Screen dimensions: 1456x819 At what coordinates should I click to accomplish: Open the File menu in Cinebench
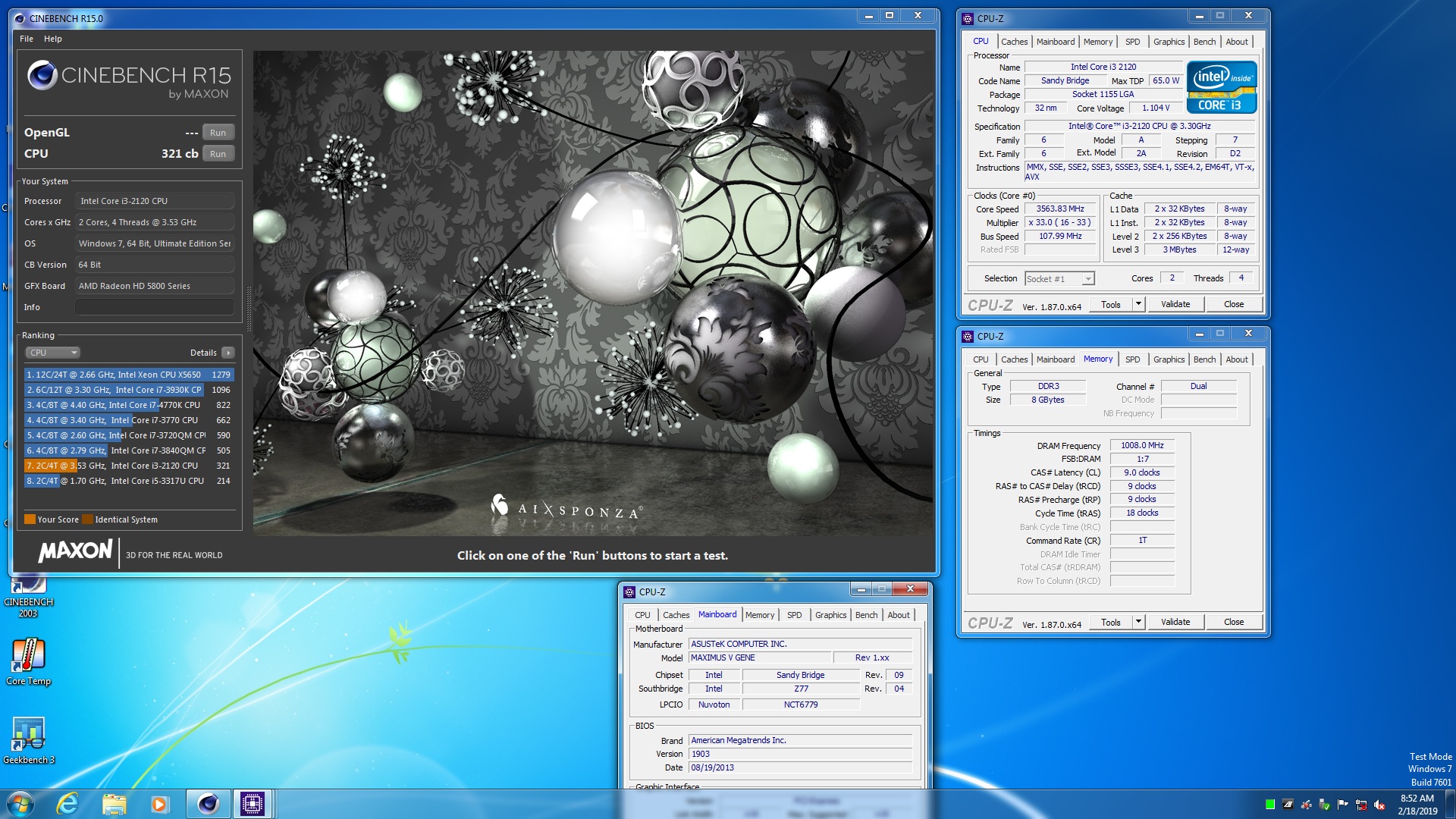point(27,39)
